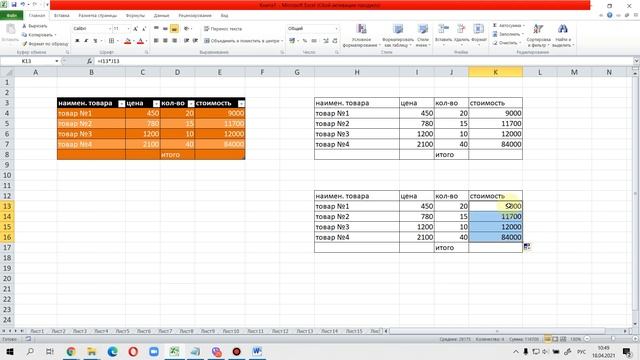Click Insert cells (Вставить) in the Cells group
The width and height of the screenshot is (640, 360).
pyautogui.click(x=443, y=34)
